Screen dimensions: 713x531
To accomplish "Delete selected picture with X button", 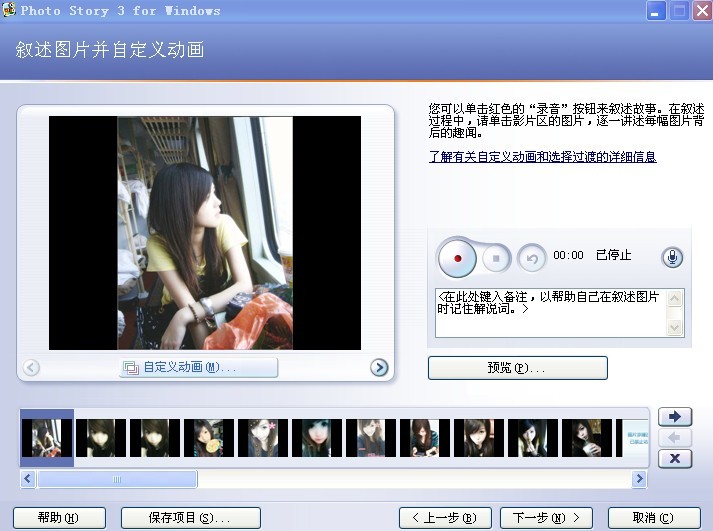I will click(x=675, y=458).
